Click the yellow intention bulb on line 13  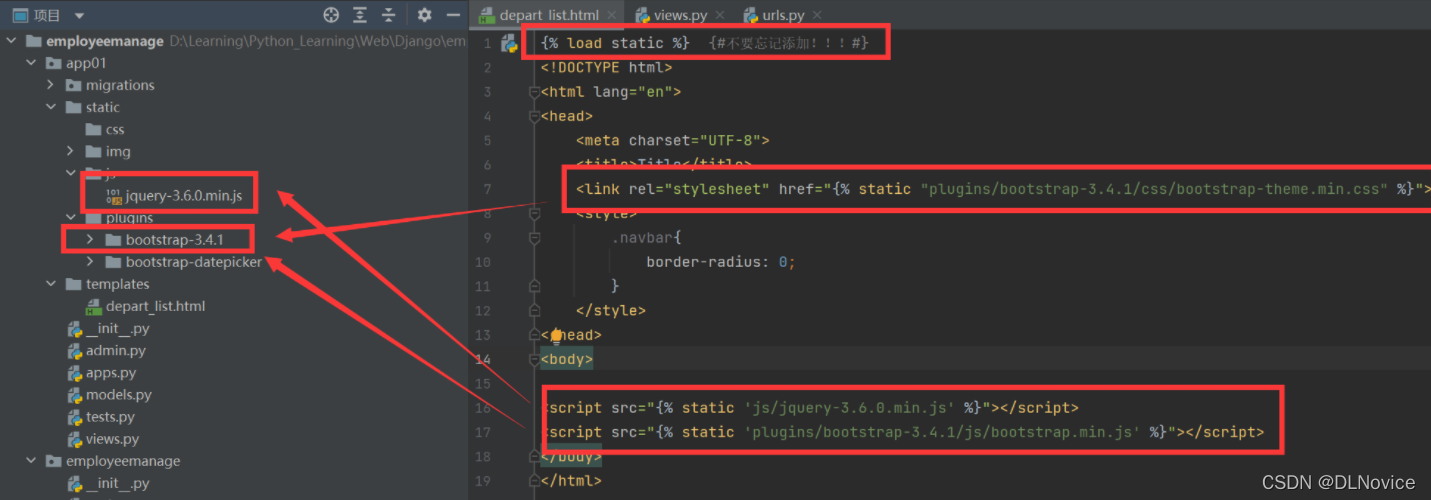coord(556,336)
